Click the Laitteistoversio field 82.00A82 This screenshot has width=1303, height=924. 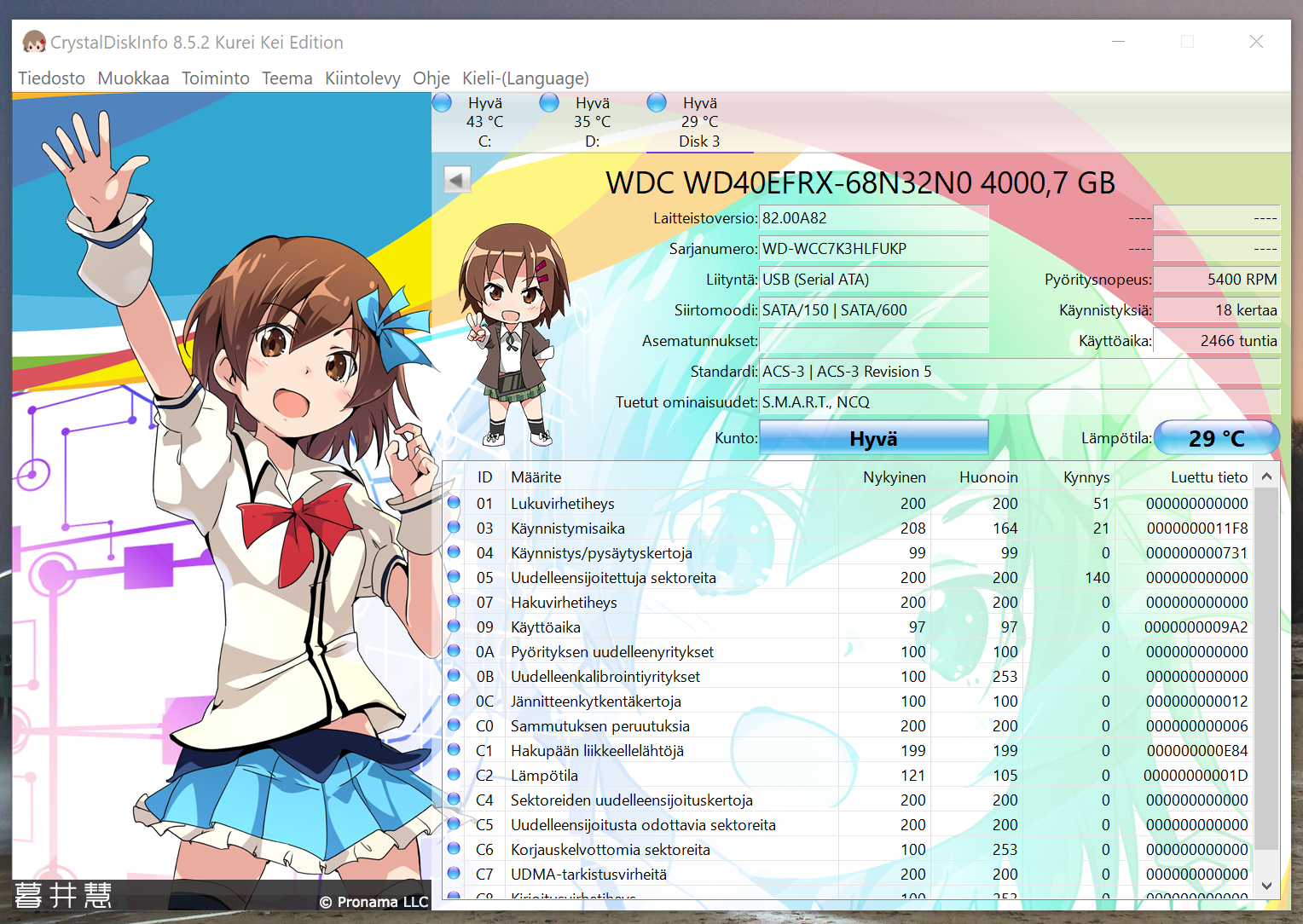[x=874, y=218]
